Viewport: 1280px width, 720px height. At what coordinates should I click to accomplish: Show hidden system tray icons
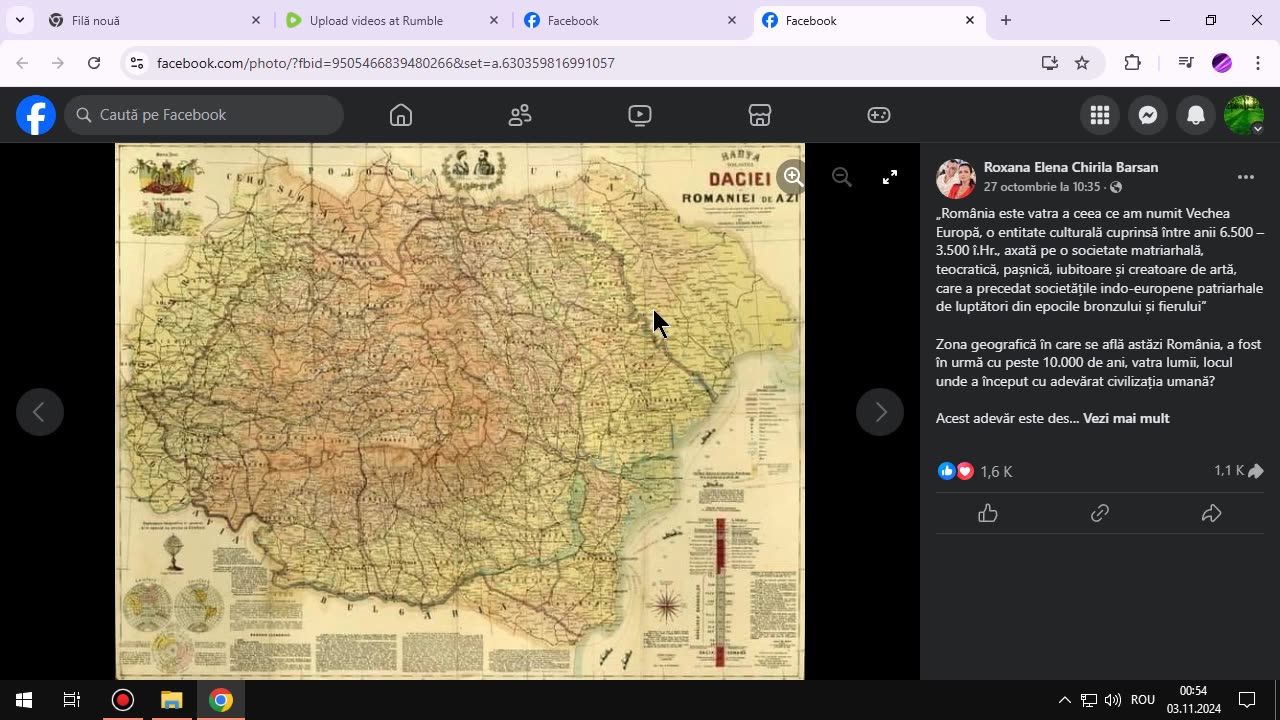coord(1065,700)
